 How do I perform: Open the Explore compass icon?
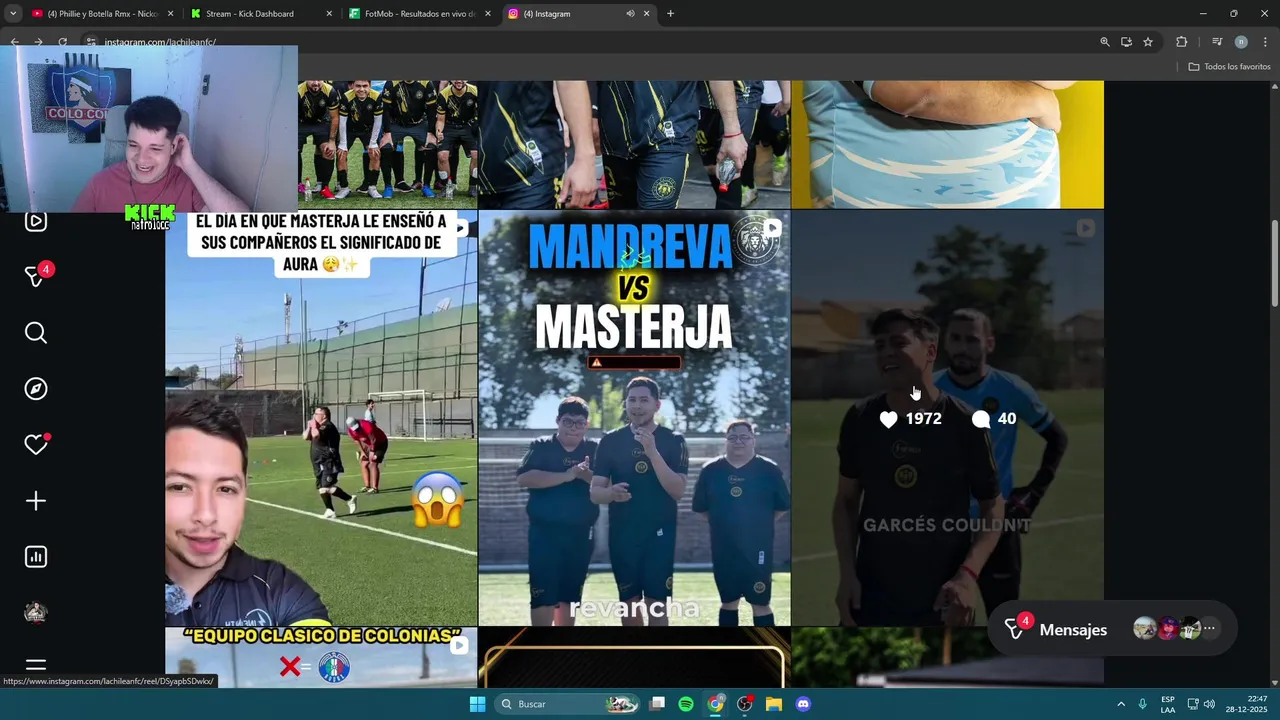[36, 389]
